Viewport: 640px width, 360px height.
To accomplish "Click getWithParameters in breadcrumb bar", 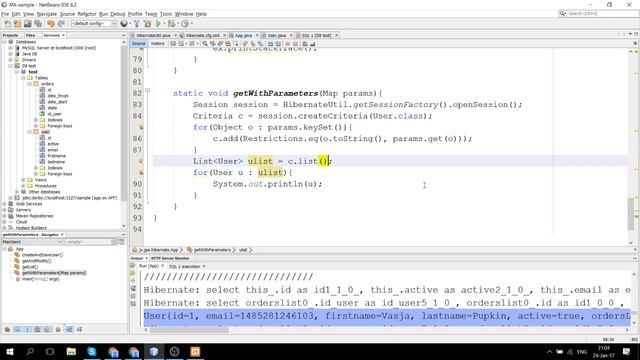I will 212,250.
